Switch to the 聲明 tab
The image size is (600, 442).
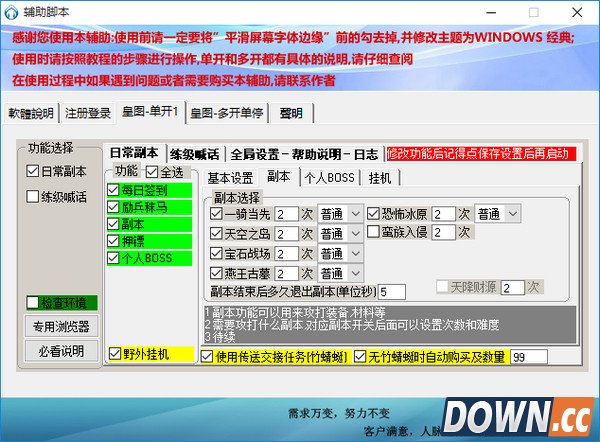click(291, 113)
